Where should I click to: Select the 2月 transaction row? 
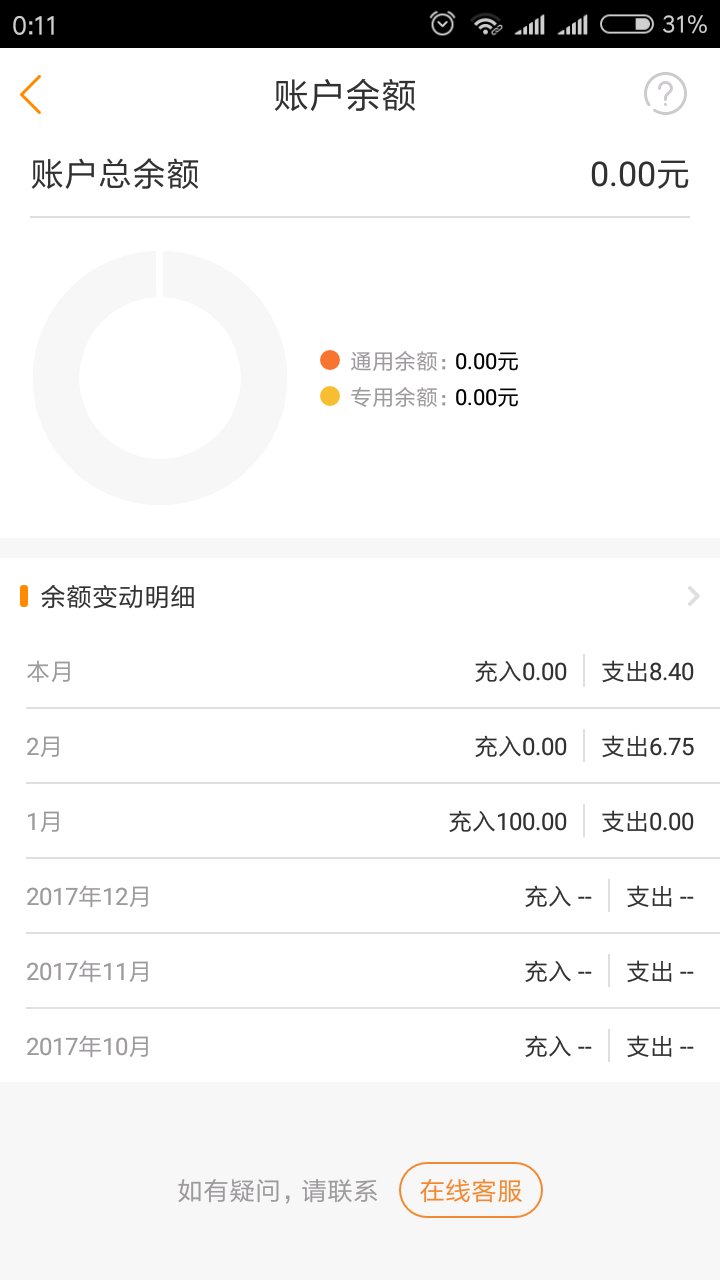pos(360,746)
